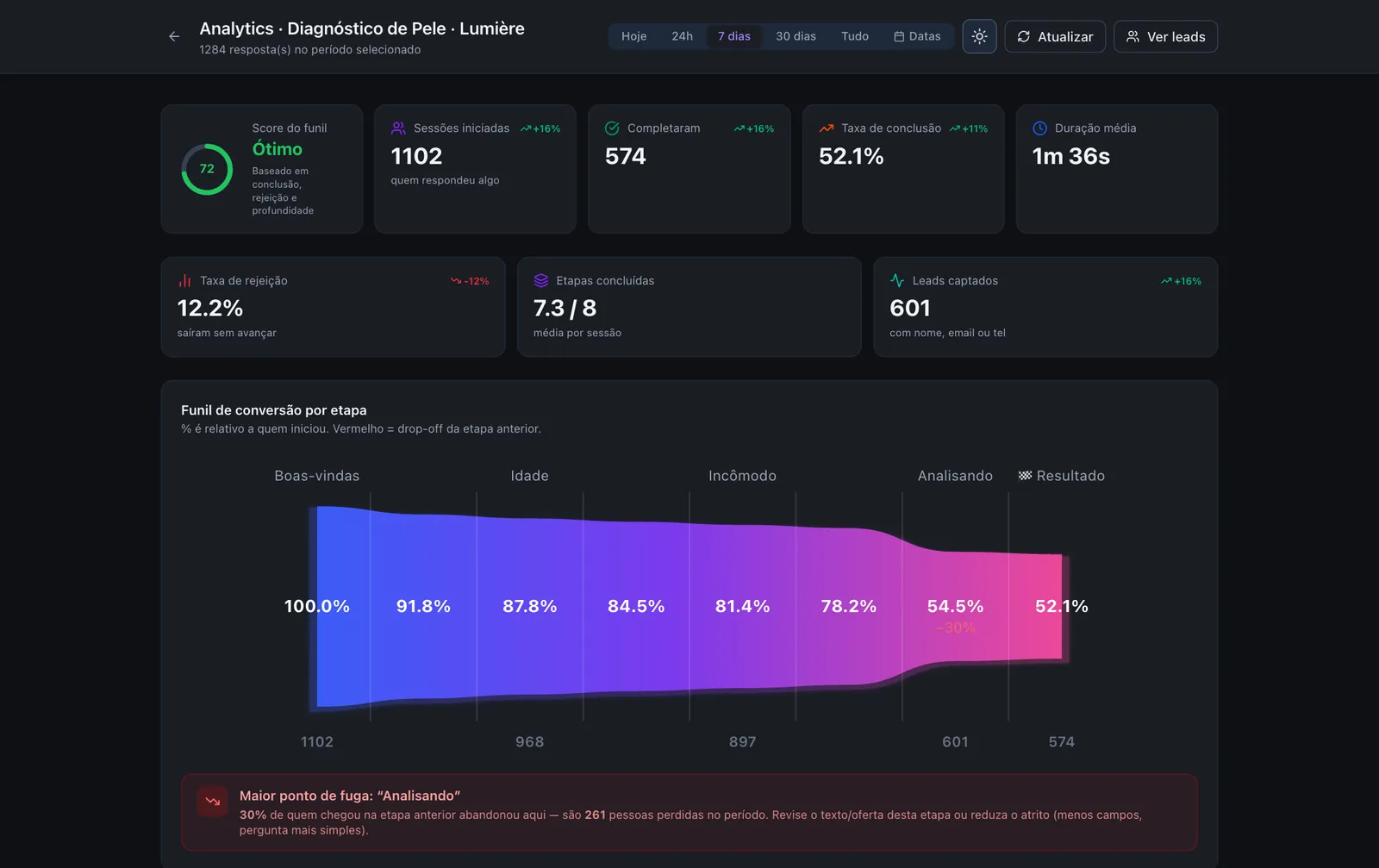Select the Hoje period tab

point(633,36)
